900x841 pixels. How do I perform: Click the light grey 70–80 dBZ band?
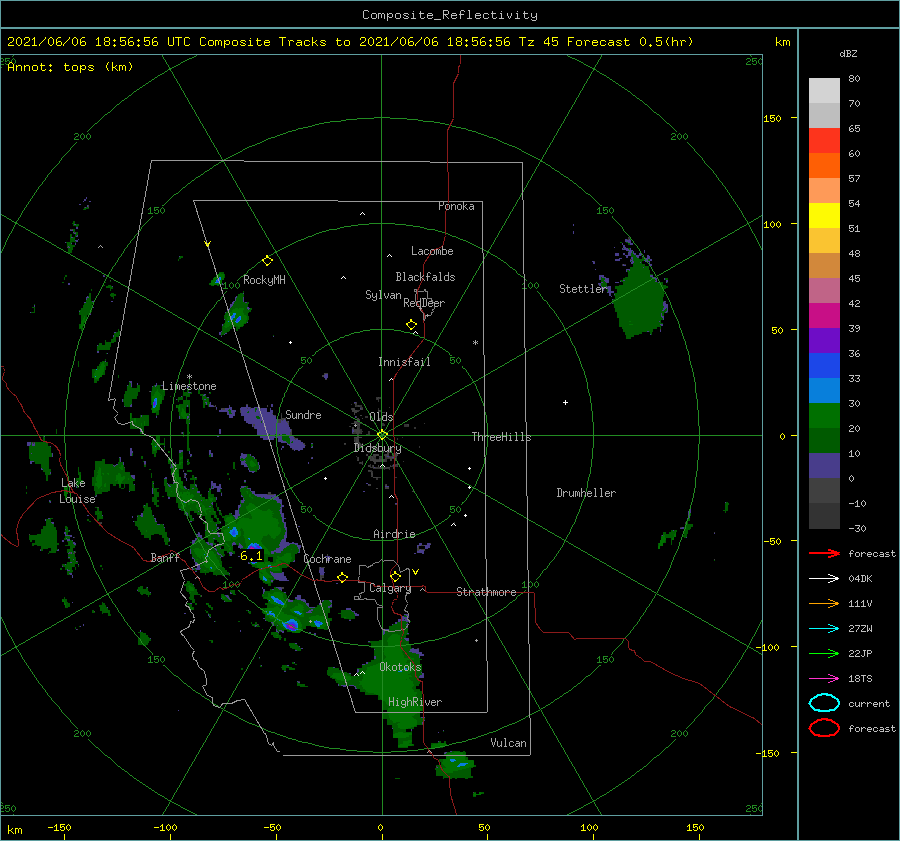click(824, 90)
